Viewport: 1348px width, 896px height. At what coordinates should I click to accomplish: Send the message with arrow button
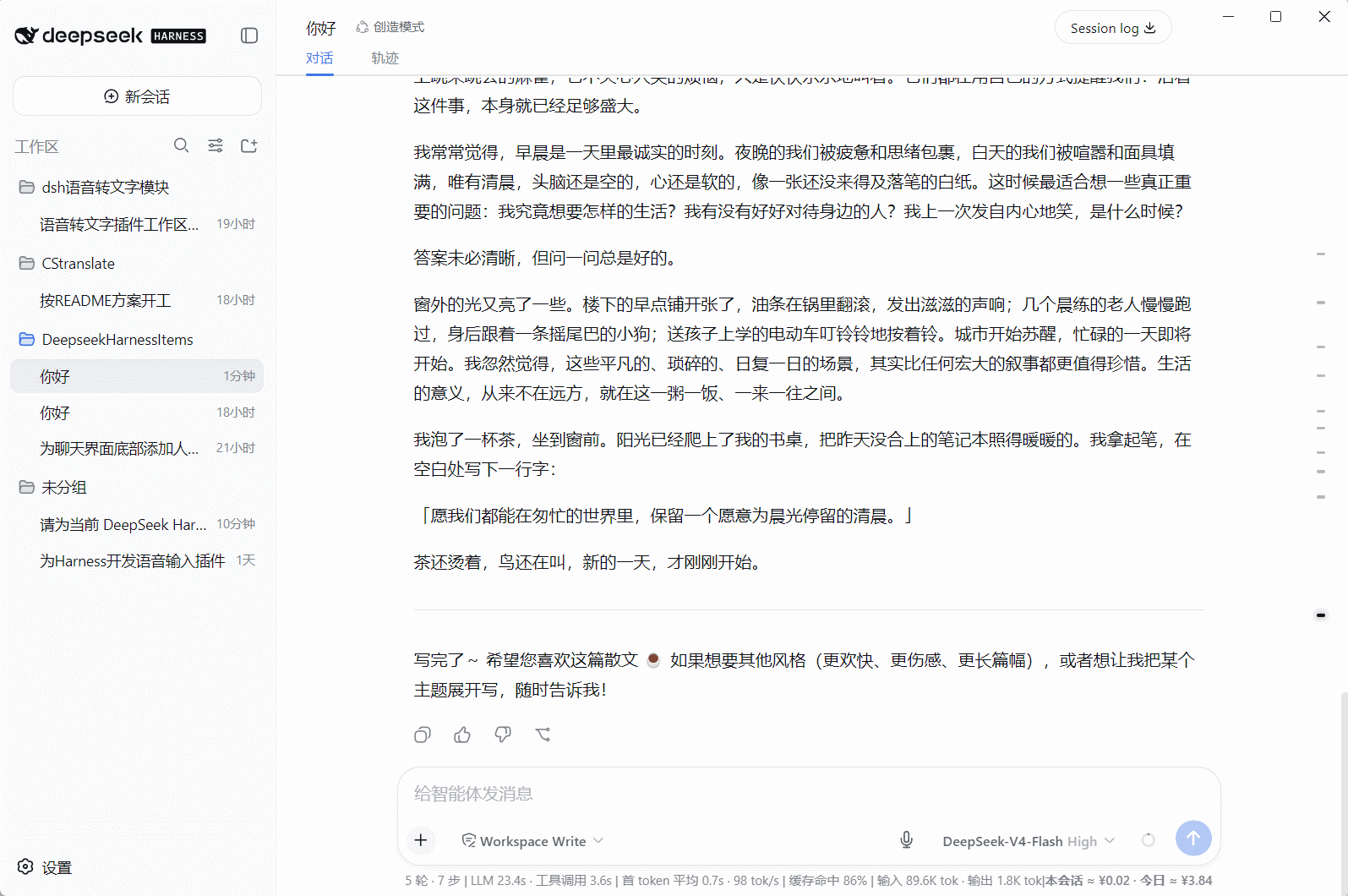[1193, 839]
